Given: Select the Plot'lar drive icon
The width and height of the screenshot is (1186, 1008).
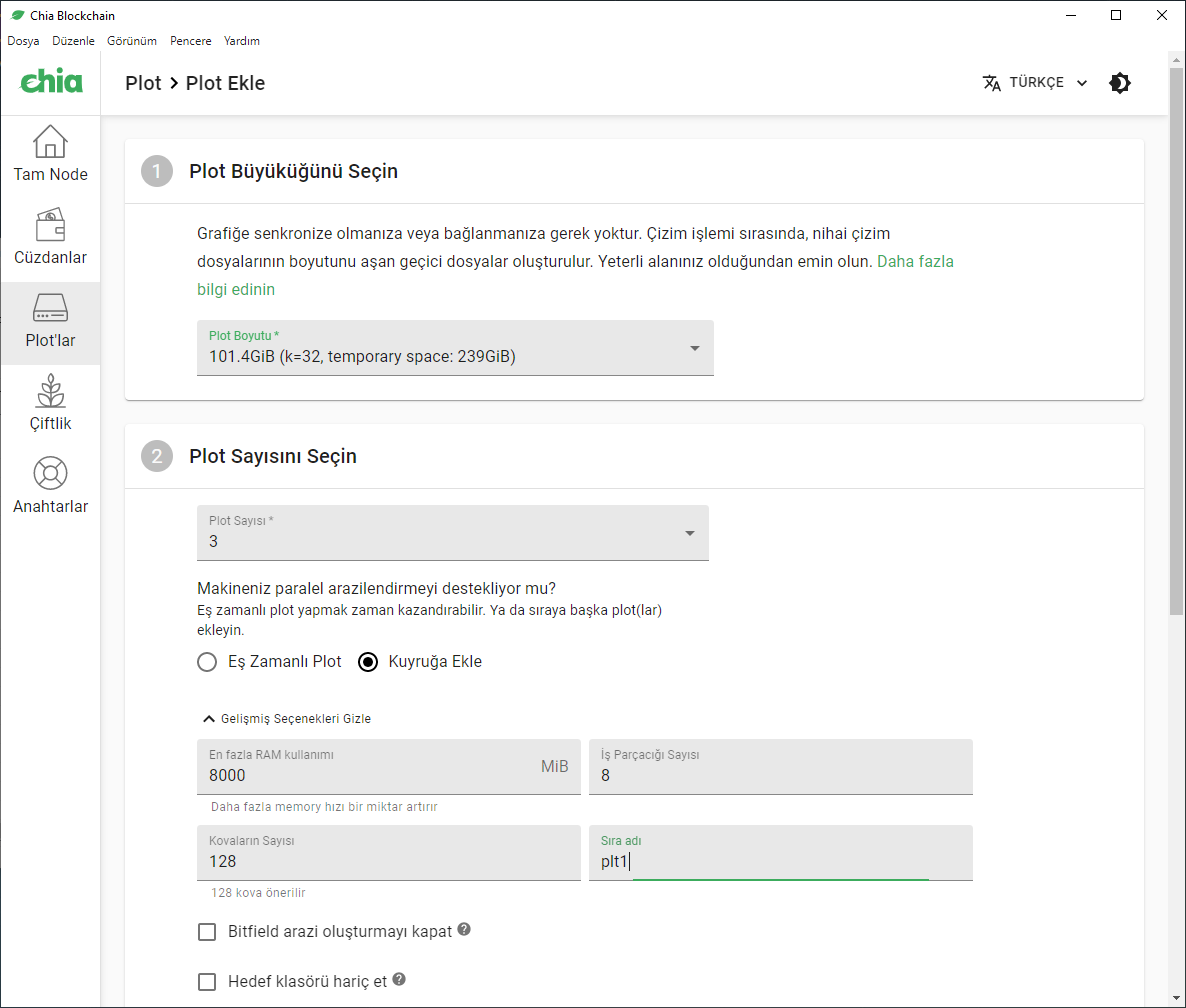Looking at the screenshot, I should (50, 308).
